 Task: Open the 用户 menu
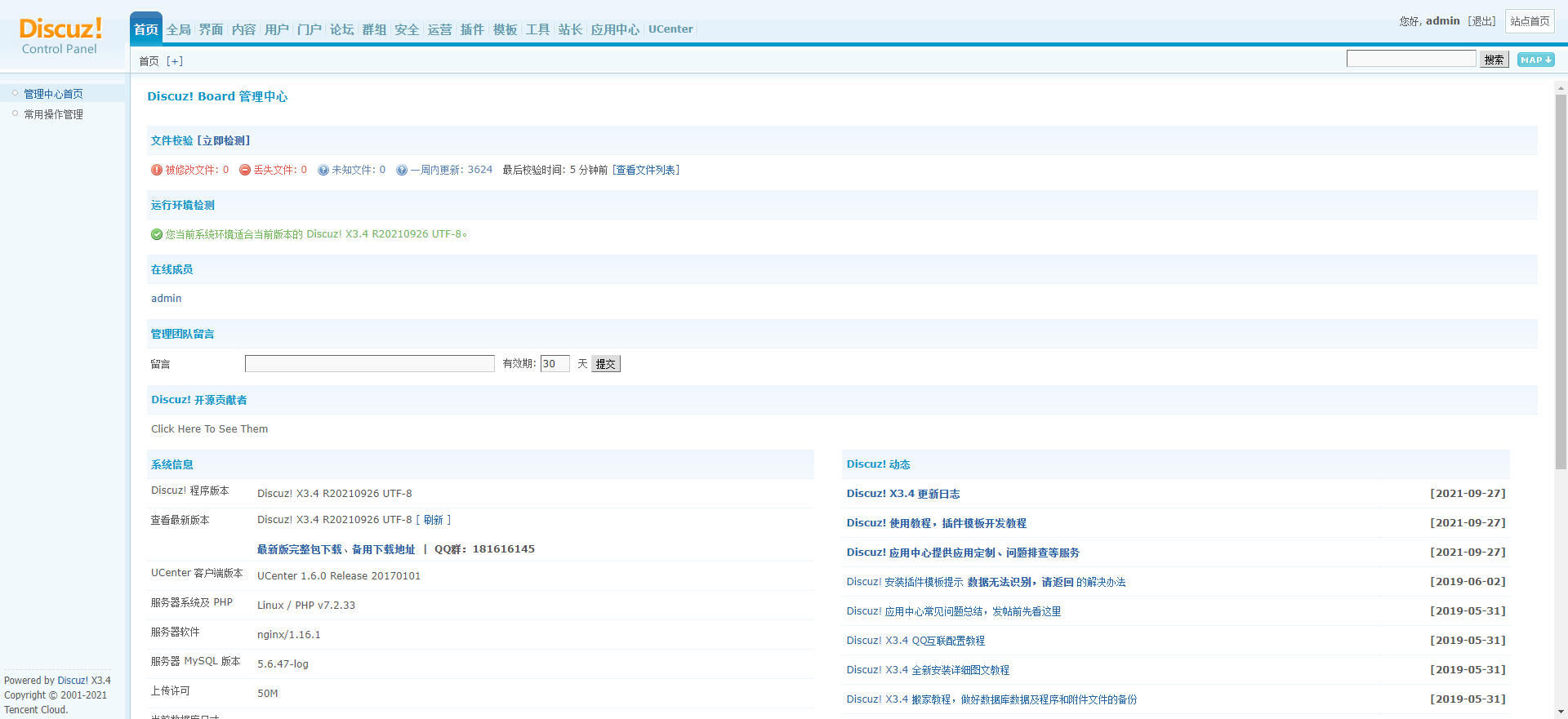(277, 29)
